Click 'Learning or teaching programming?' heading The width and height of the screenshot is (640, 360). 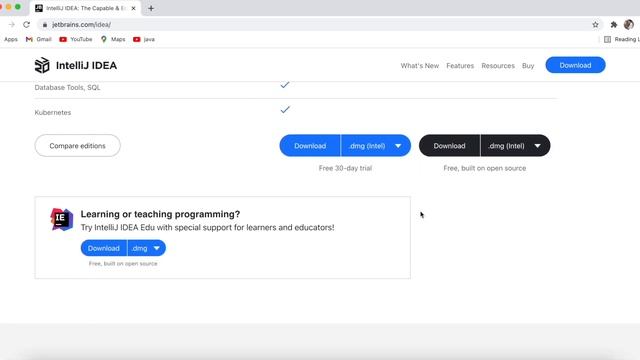(x=160, y=214)
